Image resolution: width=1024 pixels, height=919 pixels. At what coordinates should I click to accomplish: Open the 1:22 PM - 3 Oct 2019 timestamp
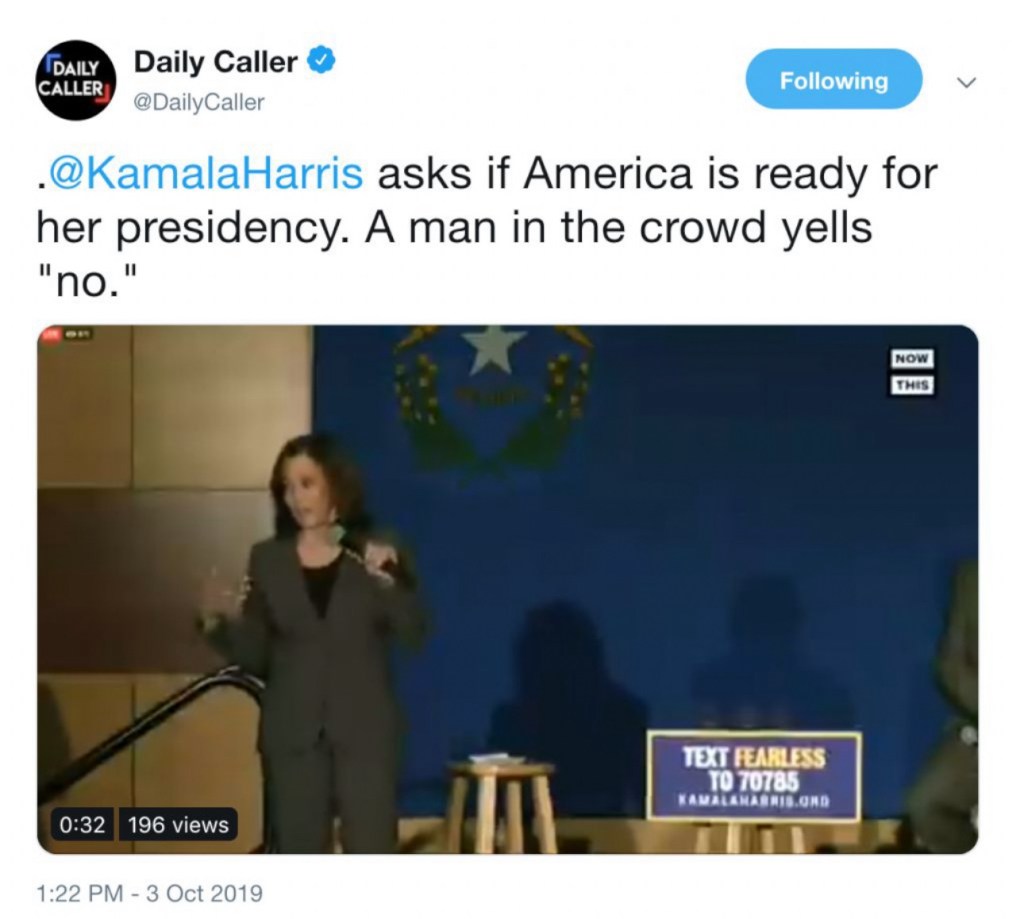click(x=150, y=893)
